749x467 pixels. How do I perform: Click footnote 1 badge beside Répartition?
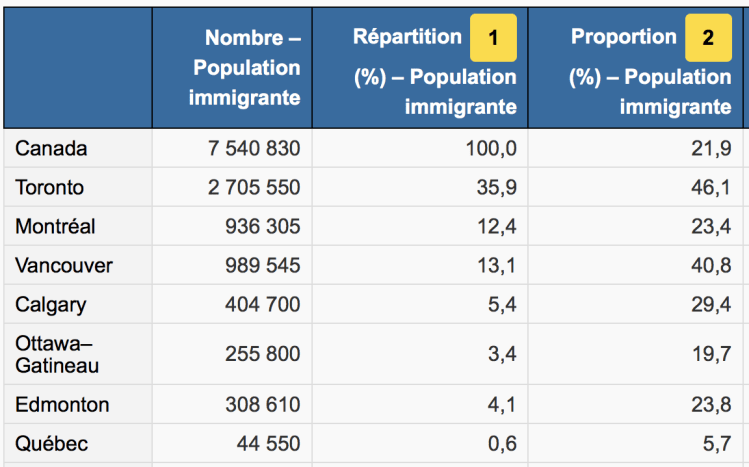493,39
